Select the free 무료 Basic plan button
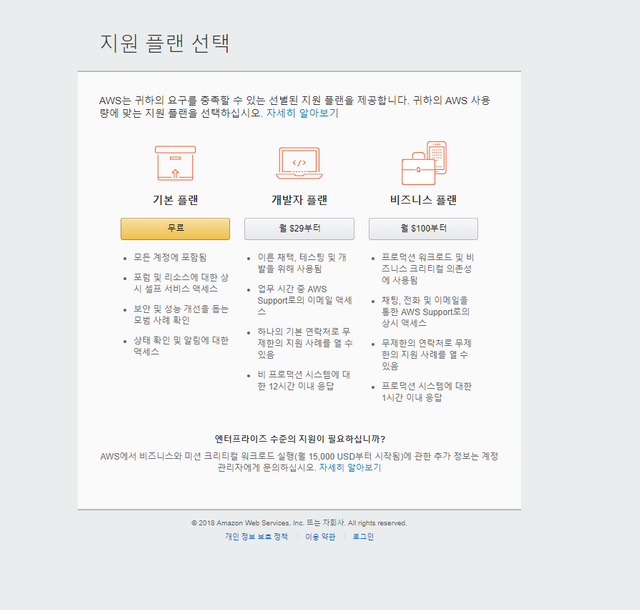 (x=175, y=229)
